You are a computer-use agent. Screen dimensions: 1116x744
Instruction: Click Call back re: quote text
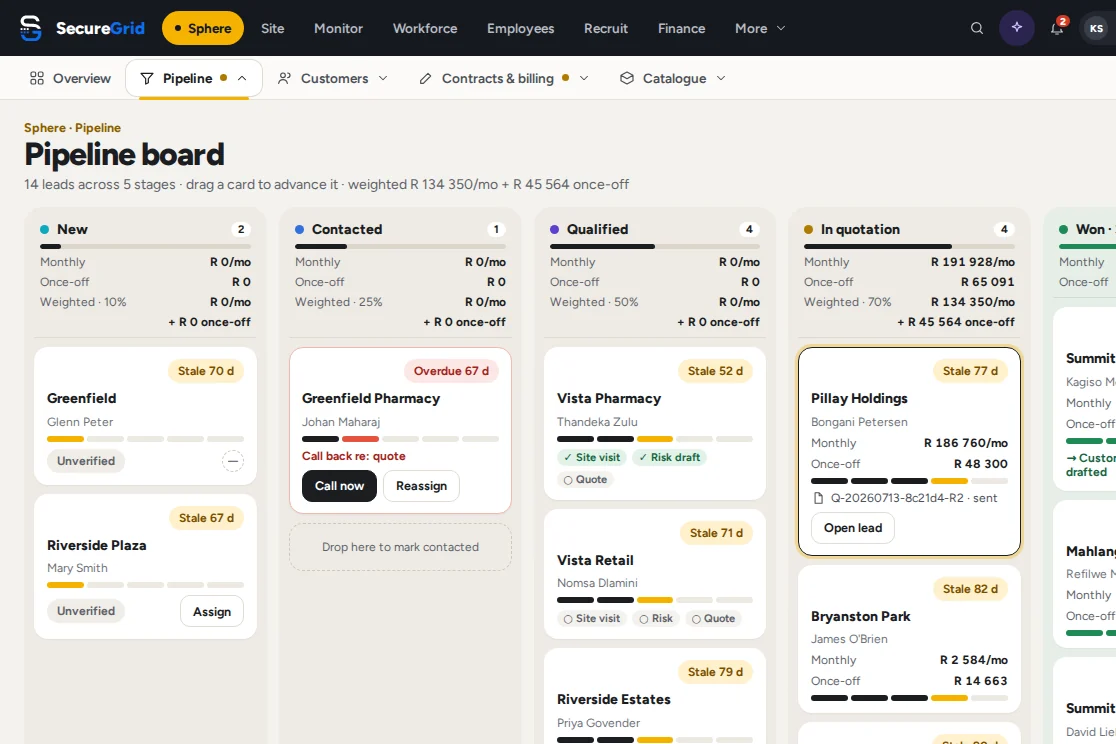pyautogui.click(x=354, y=456)
